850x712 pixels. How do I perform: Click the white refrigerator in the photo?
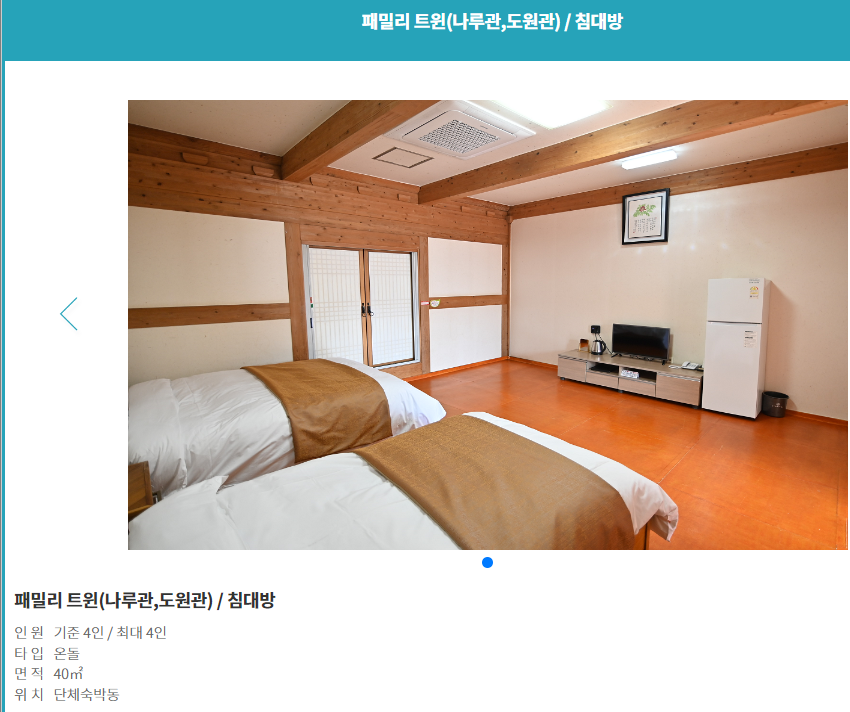point(736,348)
